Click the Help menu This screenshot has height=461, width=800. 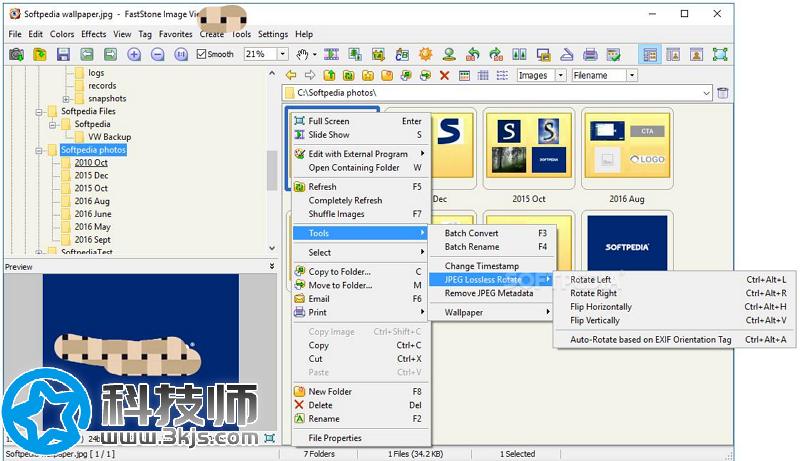click(x=304, y=34)
